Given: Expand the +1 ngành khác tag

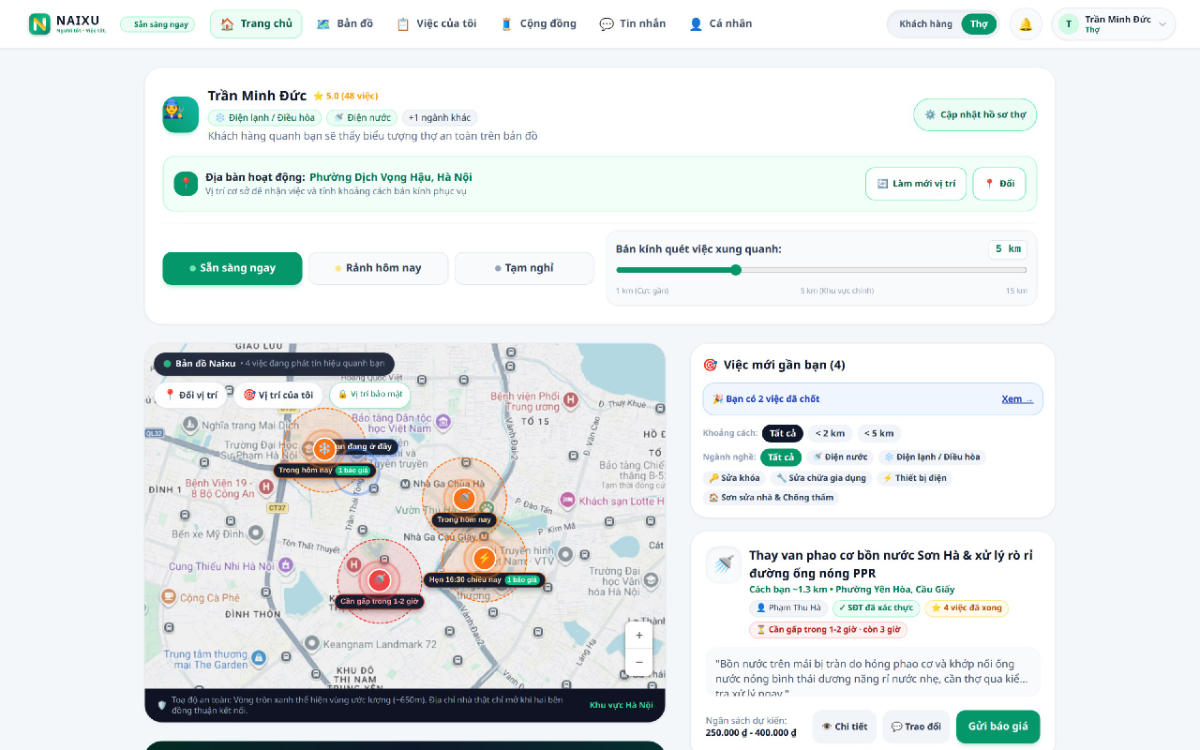Looking at the screenshot, I should click(440, 118).
